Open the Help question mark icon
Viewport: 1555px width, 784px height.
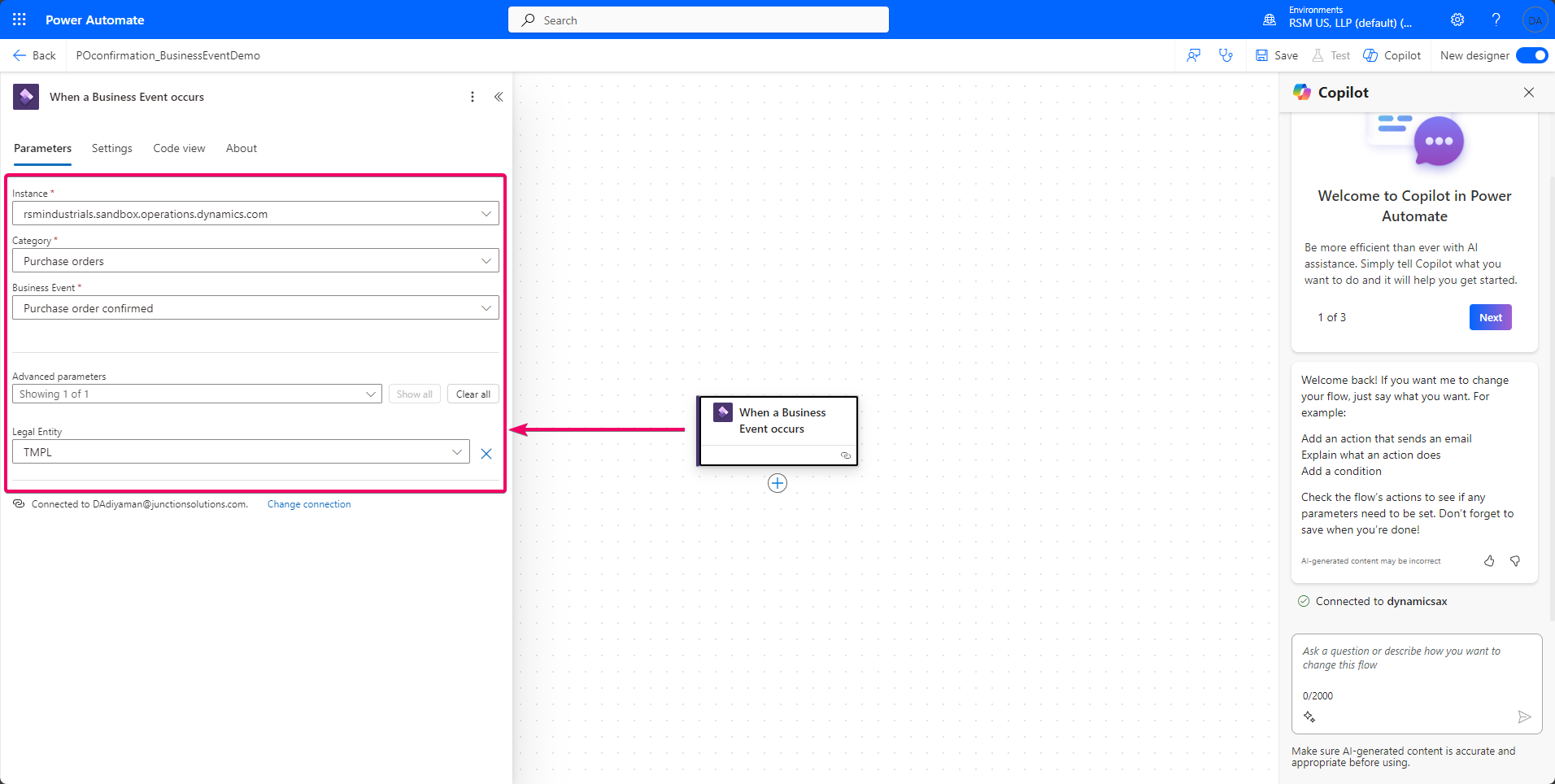click(x=1496, y=20)
